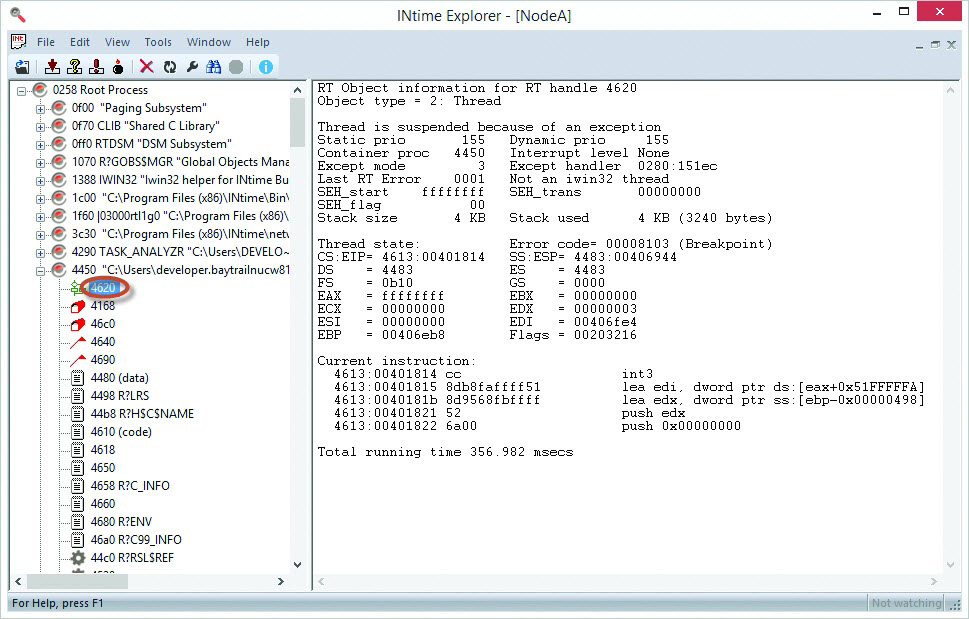The width and height of the screenshot is (969, 619).
Task: Select object 4618 in the tree
Action: [103, 450]
